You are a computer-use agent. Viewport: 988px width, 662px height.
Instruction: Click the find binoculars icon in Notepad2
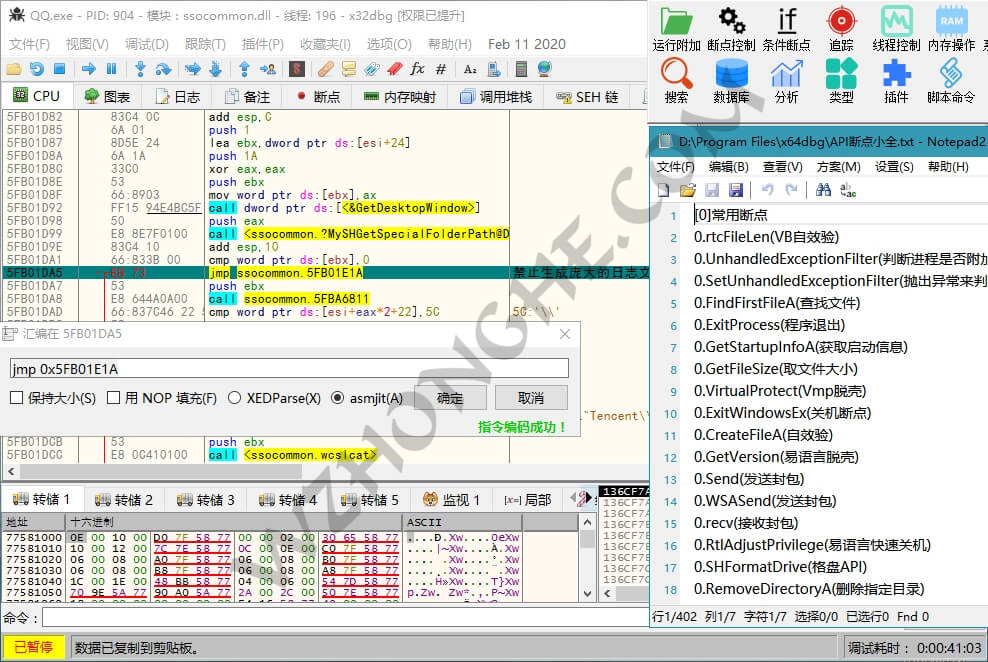pos(823,190)
